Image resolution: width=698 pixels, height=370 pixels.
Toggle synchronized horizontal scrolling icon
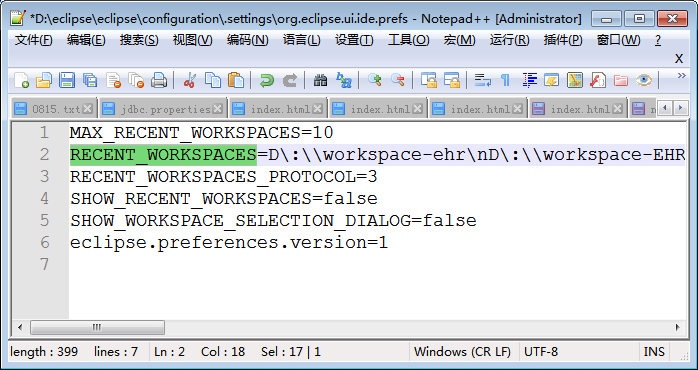pos(452,81)
